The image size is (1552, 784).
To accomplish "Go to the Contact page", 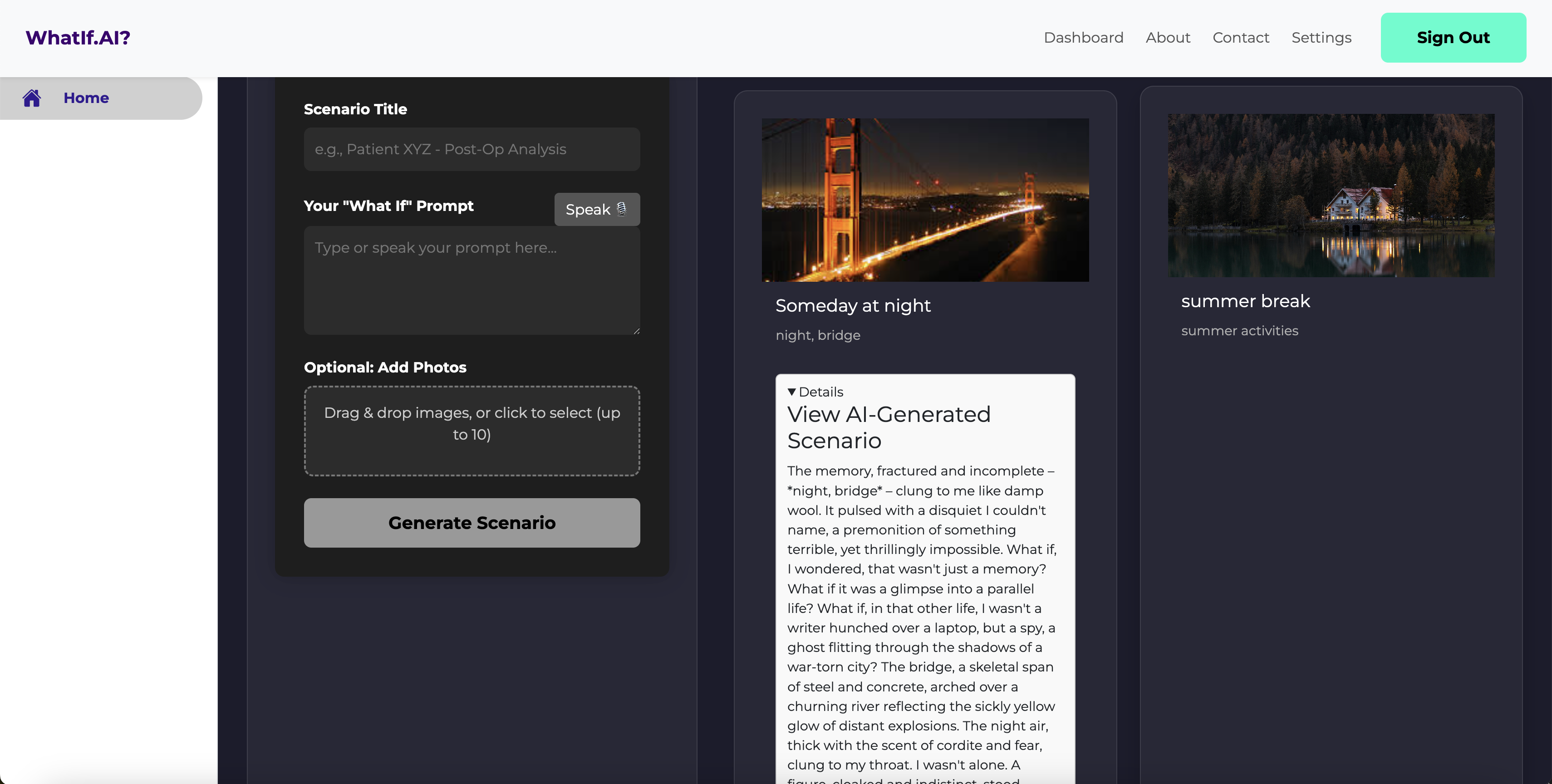I will pyautogui.click(x=1241, y=37).
